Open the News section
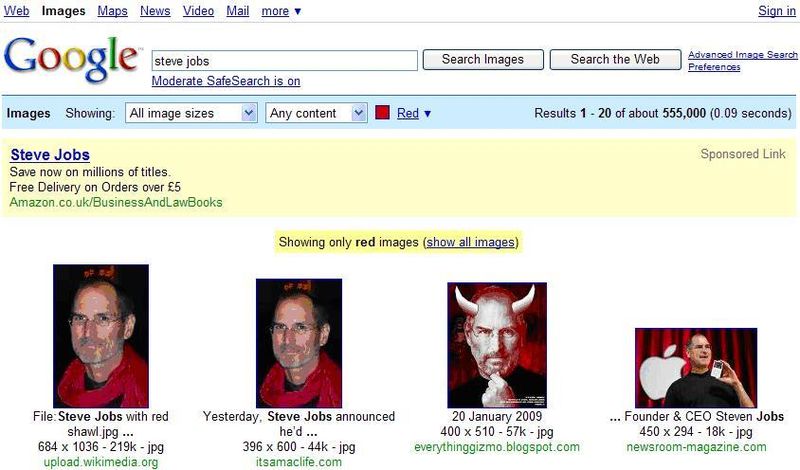The width and height of the screenshot is (800, 470). pos(155,11)
